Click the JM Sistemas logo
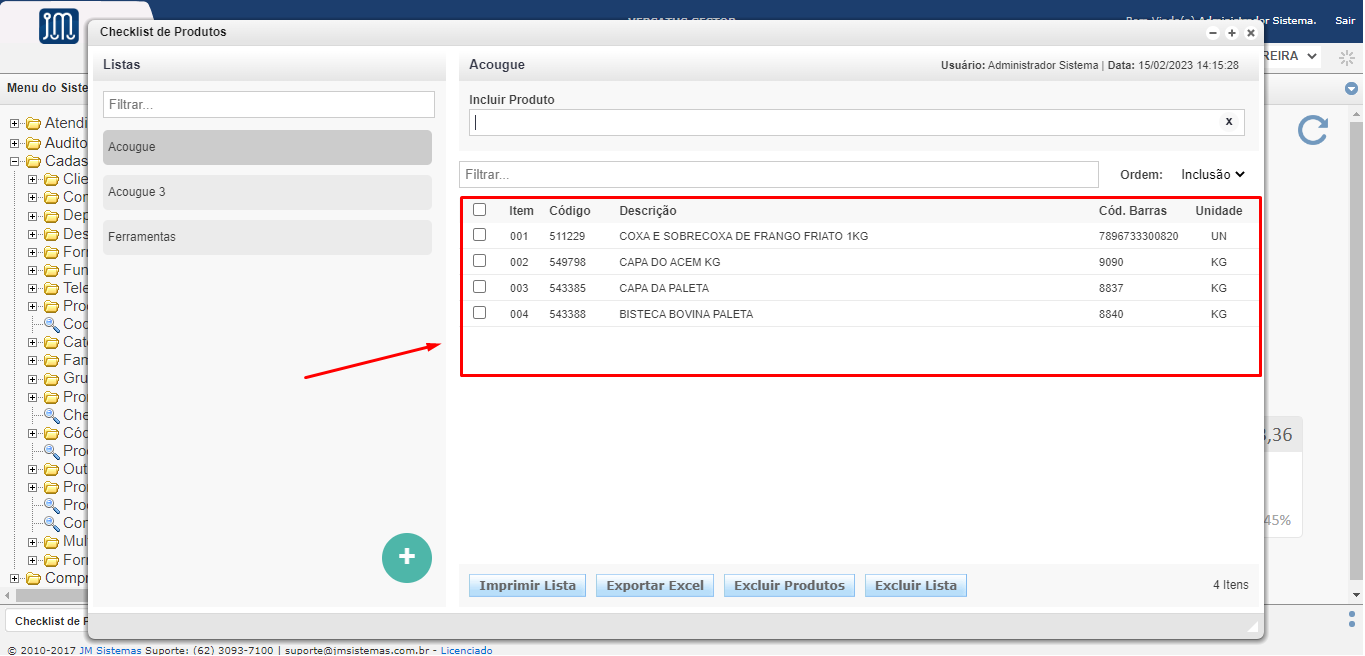1365x656 pixels. pos(58,27)
